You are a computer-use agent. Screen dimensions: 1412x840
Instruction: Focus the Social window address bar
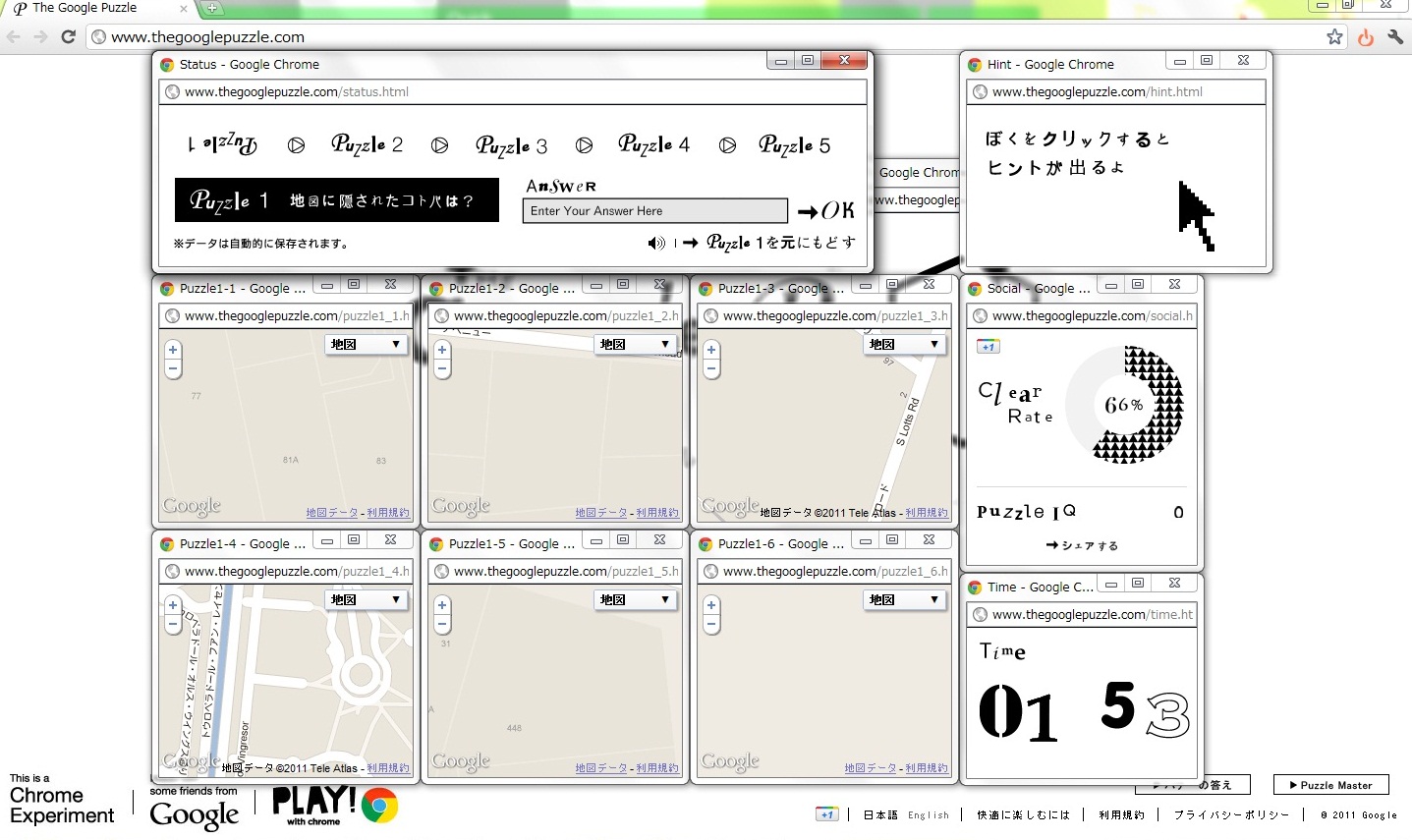point(1082,316)
